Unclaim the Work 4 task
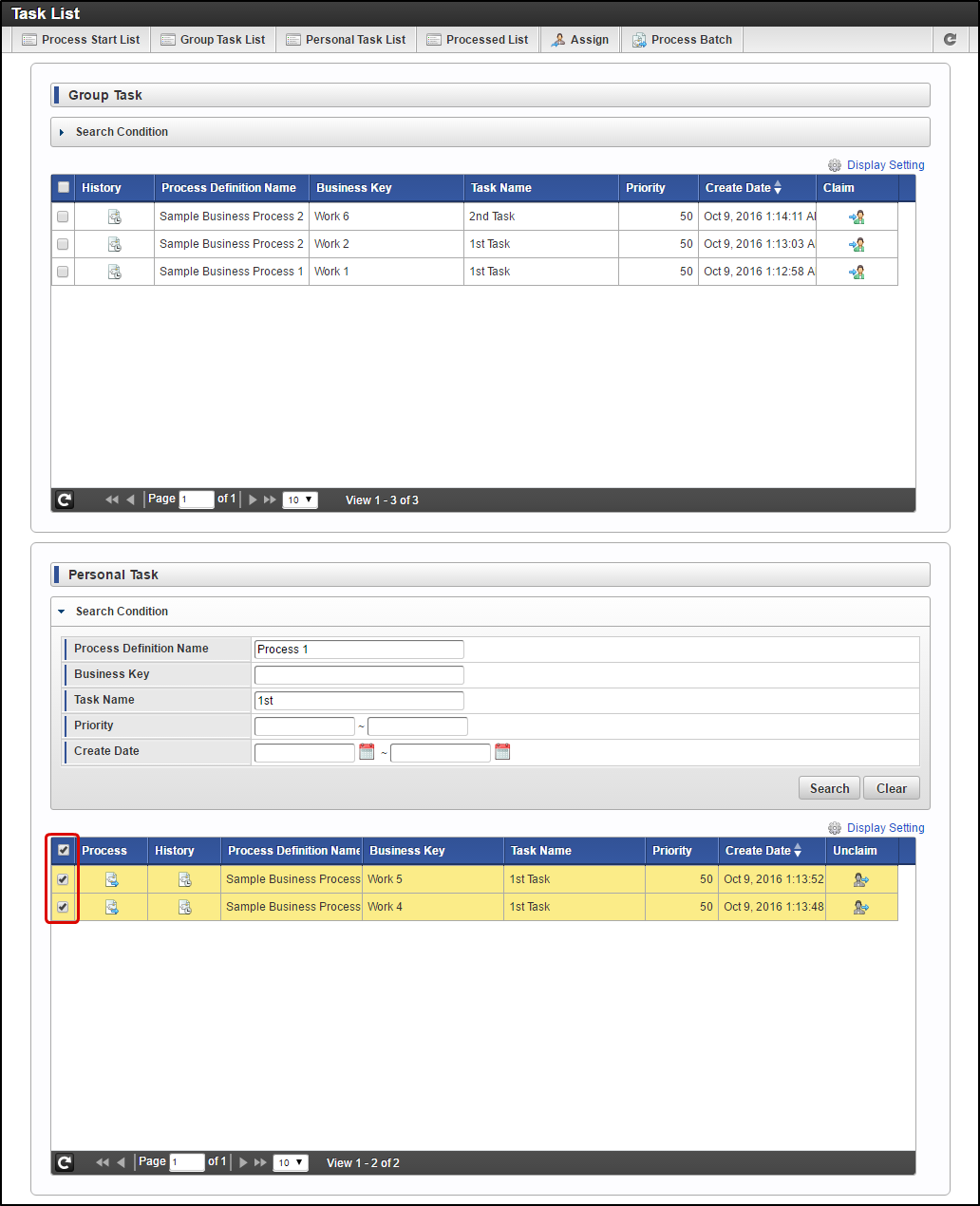The image size is (980, 1206). (861, 907)
